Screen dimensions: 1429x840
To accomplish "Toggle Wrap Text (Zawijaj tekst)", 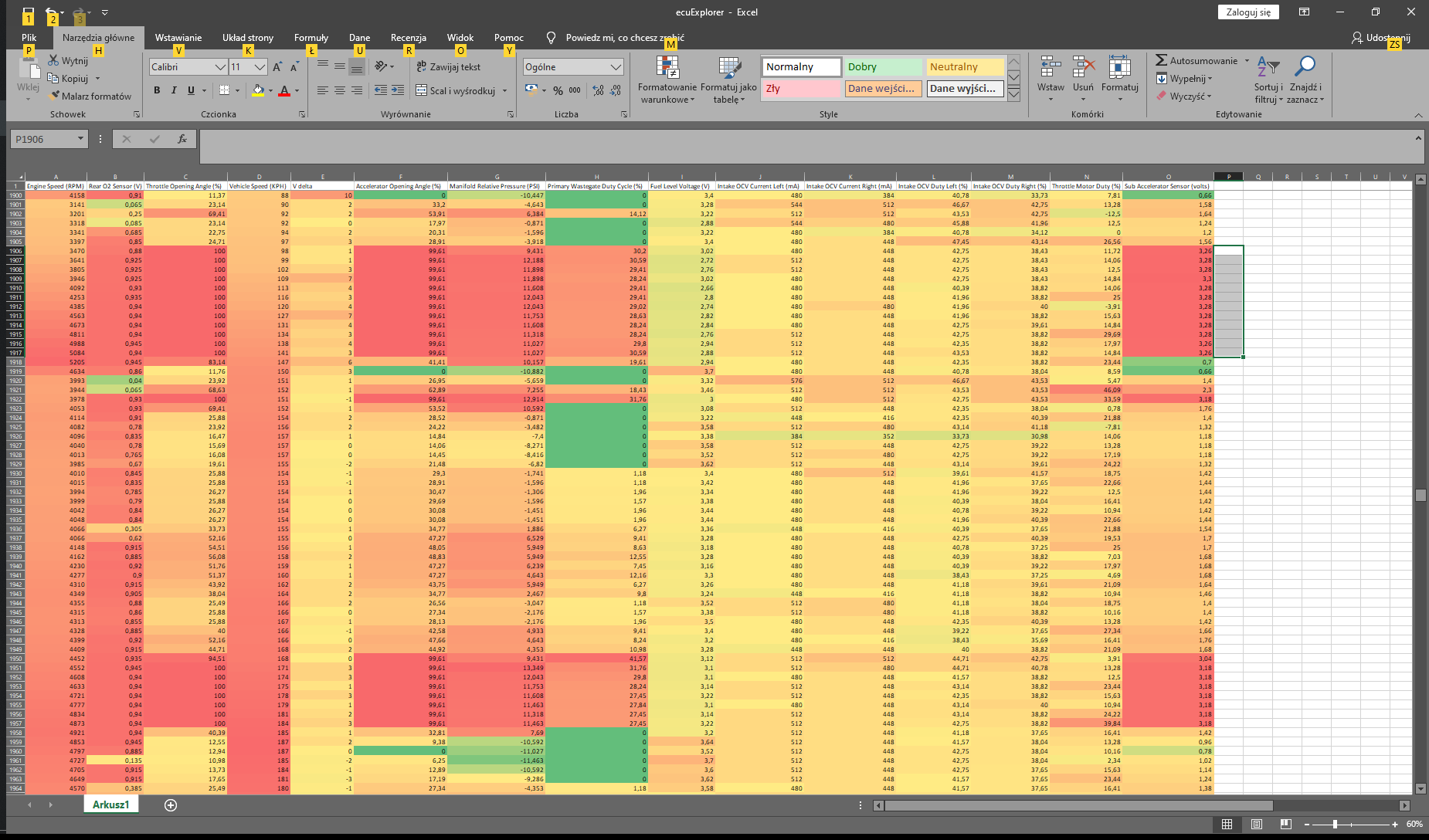I will click(x=448, y=67).
